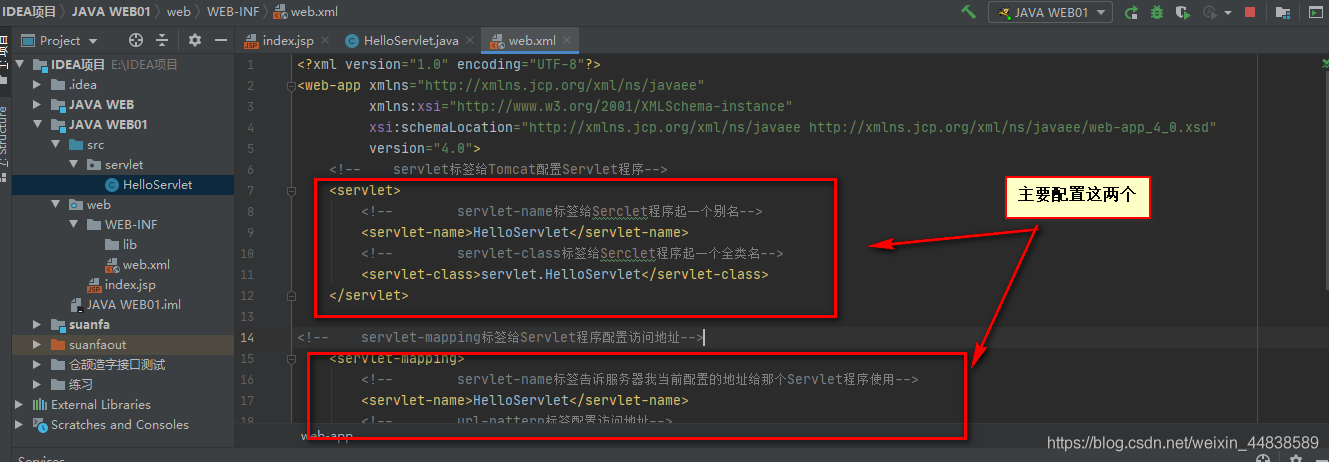The height and width of the screenshot is (462, 1329).
Task: Collapse the WEB-INF folder in the tree
Action: coord(74,225)
